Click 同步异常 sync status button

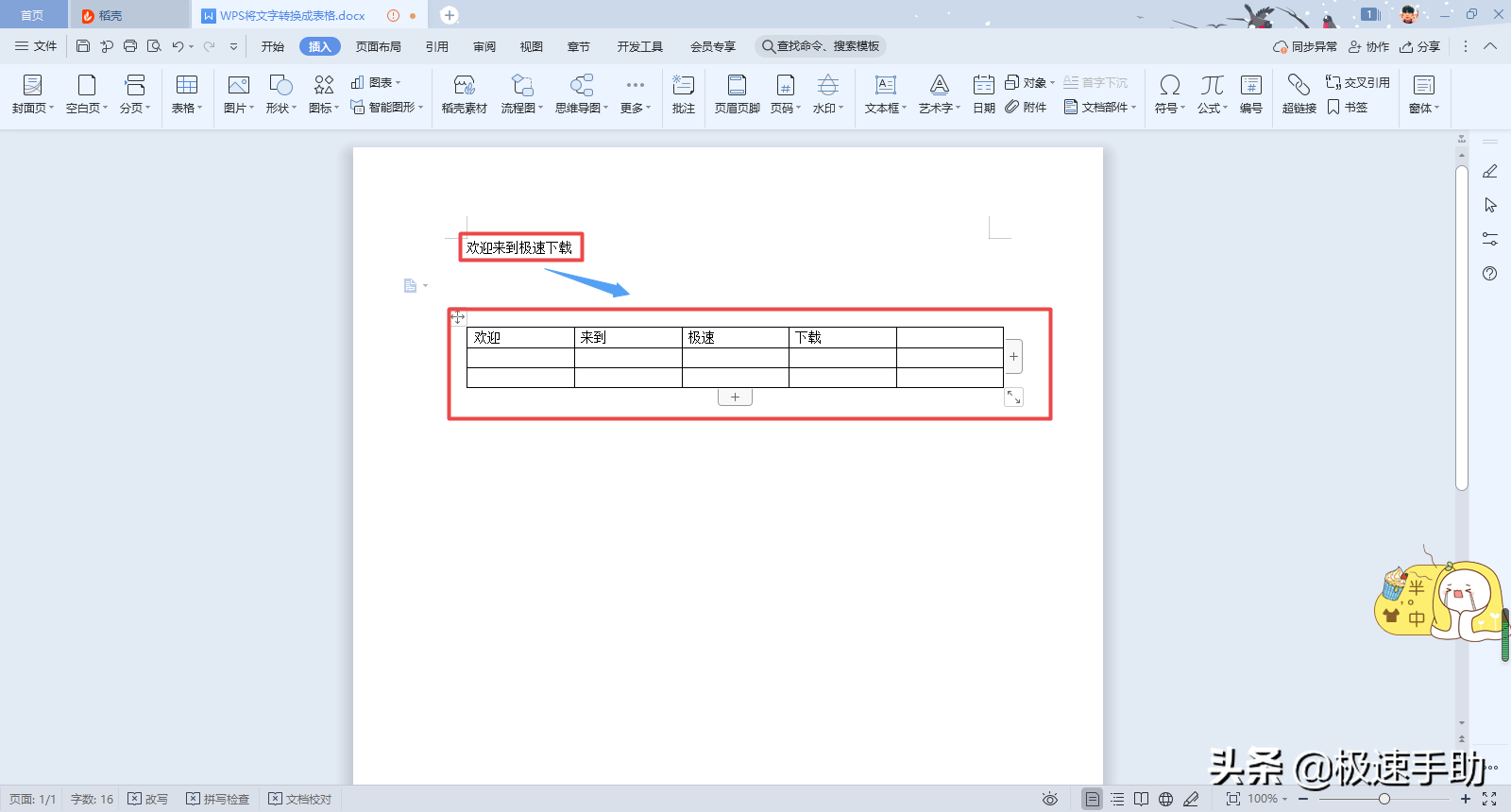[x=1305, y=46]
